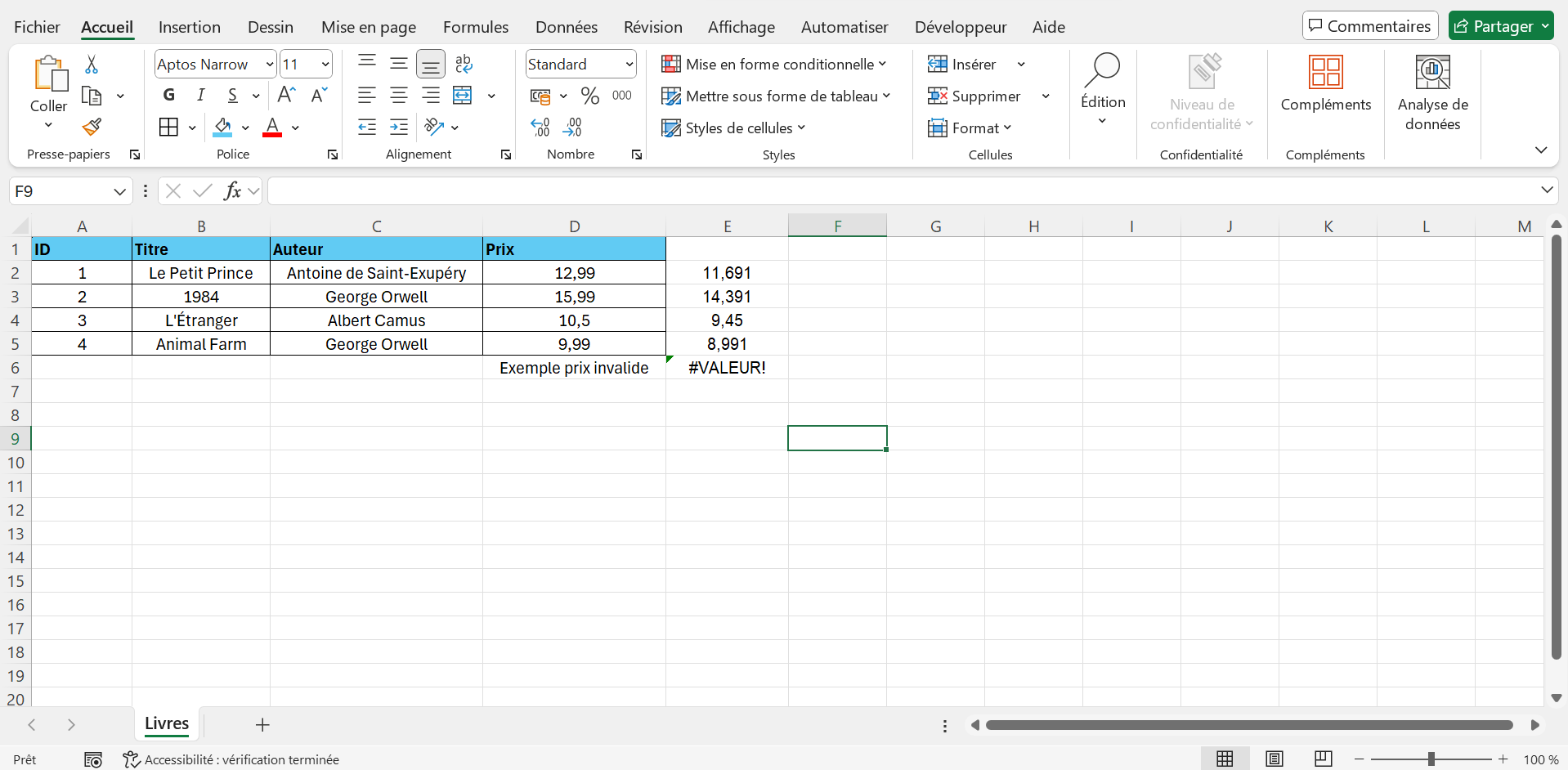The image size is (1568, 770).
Task: Click the Partager button
Action: pos(1501,26)
